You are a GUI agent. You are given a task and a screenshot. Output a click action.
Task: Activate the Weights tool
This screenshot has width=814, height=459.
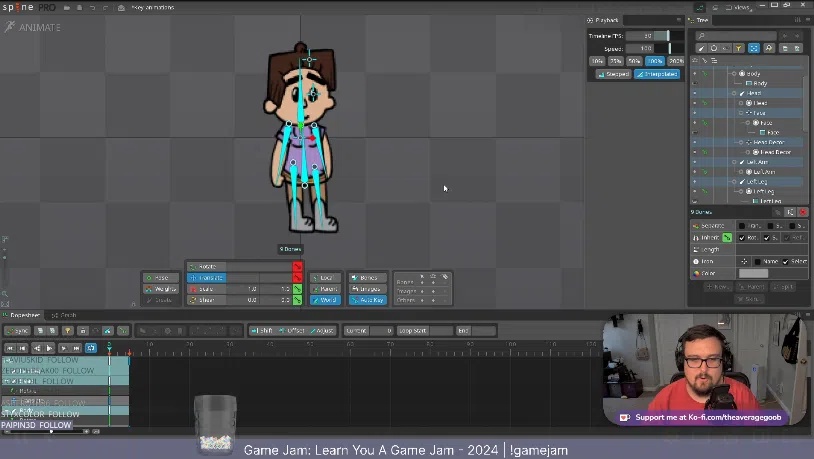[x=161, y=289]
